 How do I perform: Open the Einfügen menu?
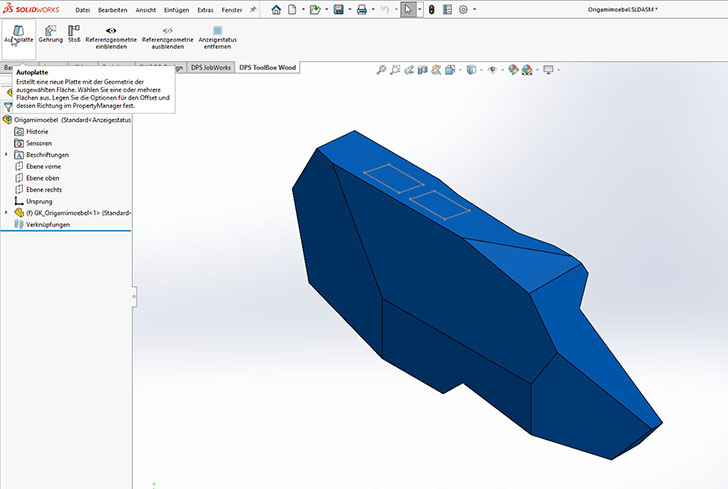coord(176,10)
